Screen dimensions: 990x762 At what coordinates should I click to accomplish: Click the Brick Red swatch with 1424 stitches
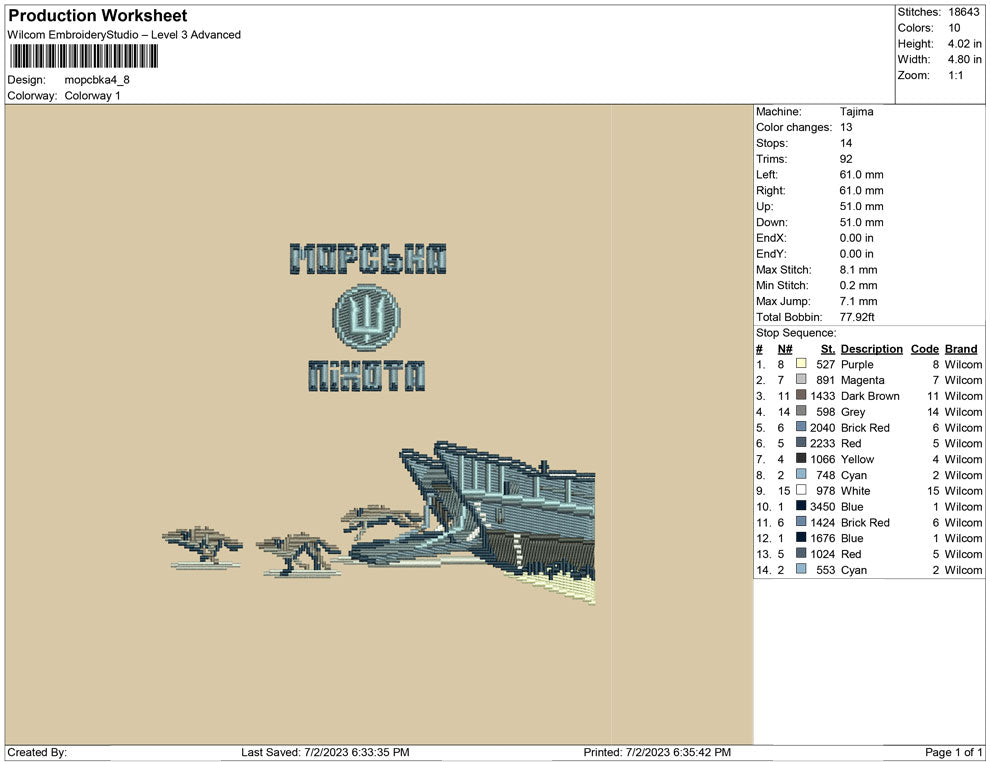tap(801, 521)
